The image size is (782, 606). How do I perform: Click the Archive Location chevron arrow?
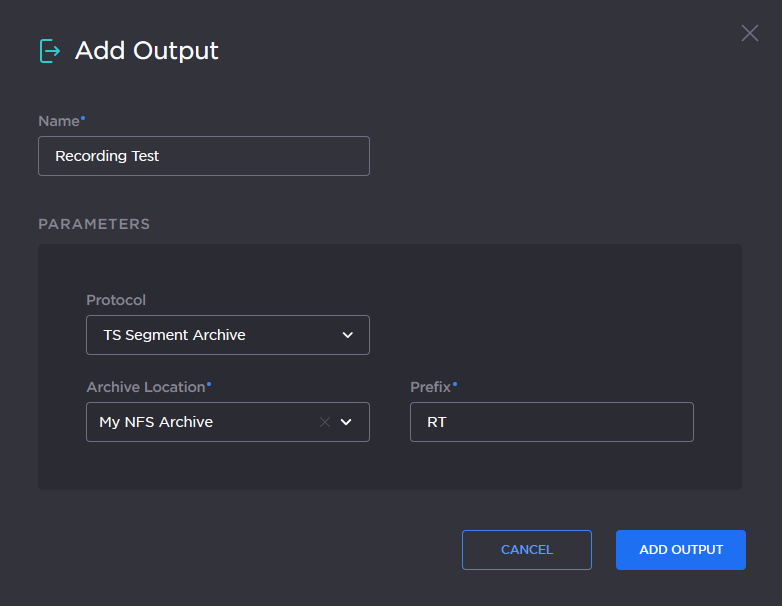pyautogui.click(x=346, y=422)
